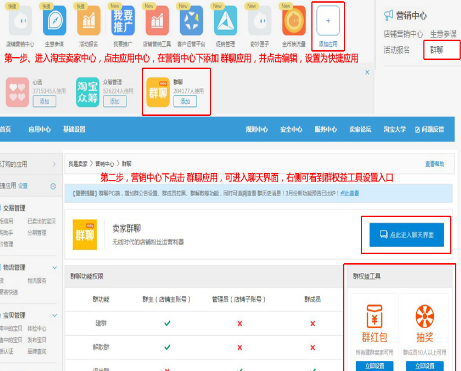Open 基础设置 in the nav bar

click(74, 129)
